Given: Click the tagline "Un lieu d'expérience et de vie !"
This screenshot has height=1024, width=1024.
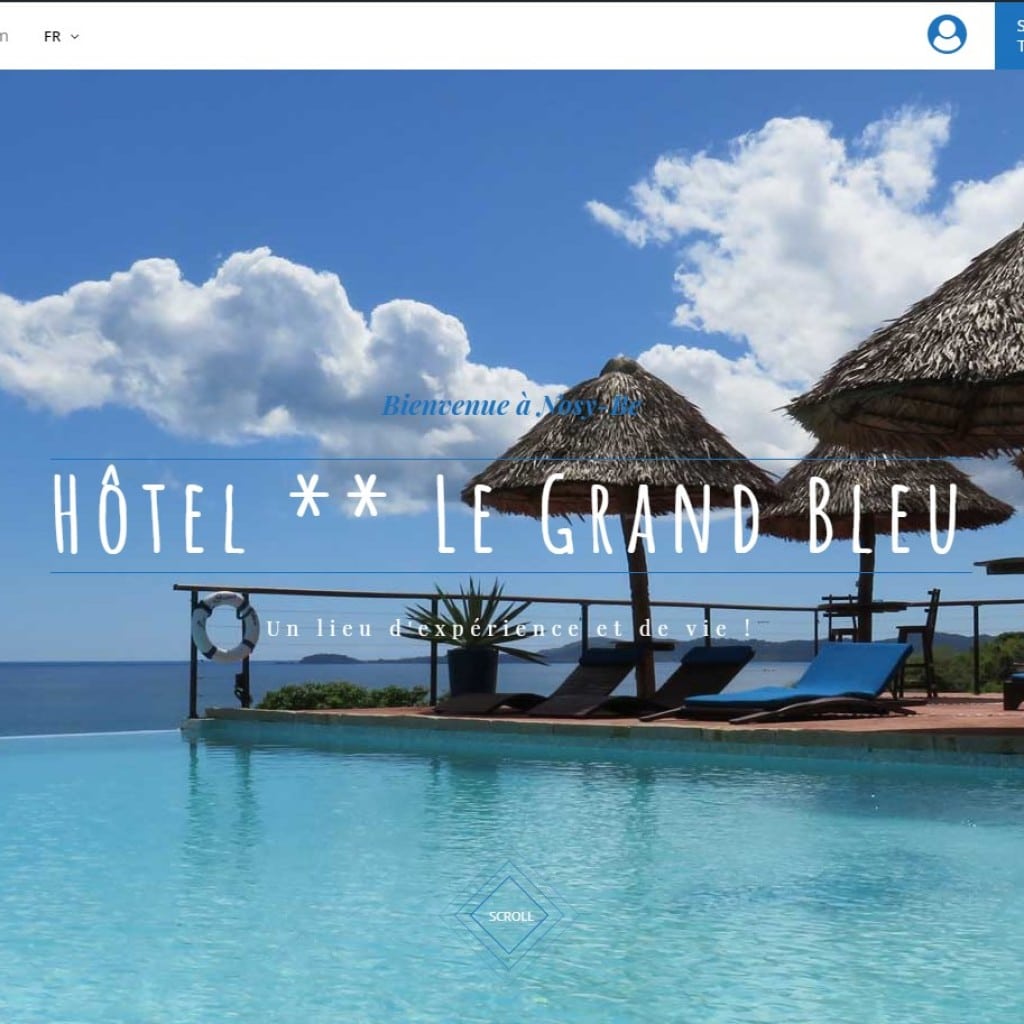Looking at the screenshot, I should (509, 629).
